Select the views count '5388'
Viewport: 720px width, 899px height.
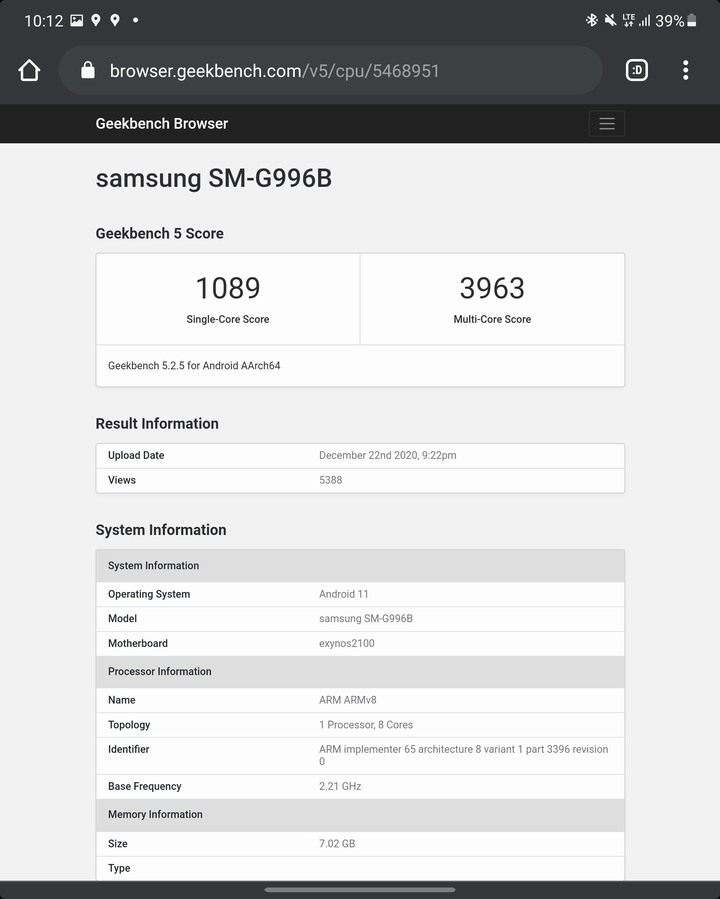pos(331,480)
